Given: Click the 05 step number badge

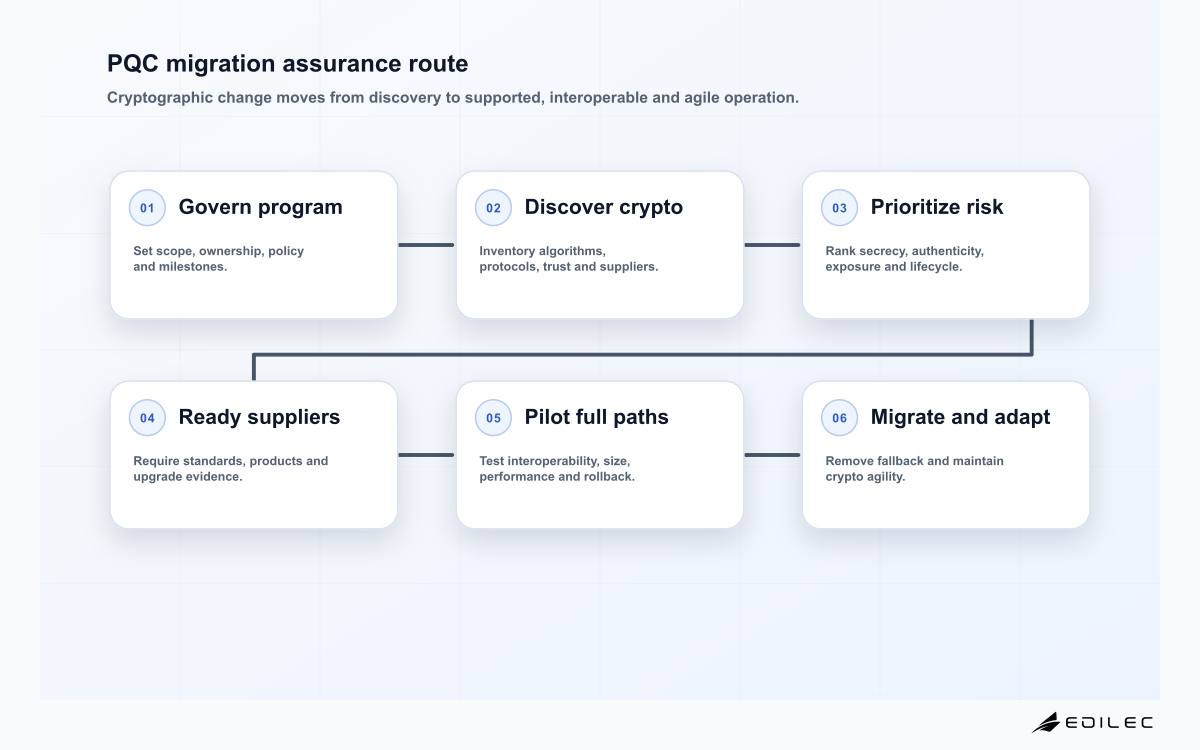Looking at the screenshot, I should point(493,418).
